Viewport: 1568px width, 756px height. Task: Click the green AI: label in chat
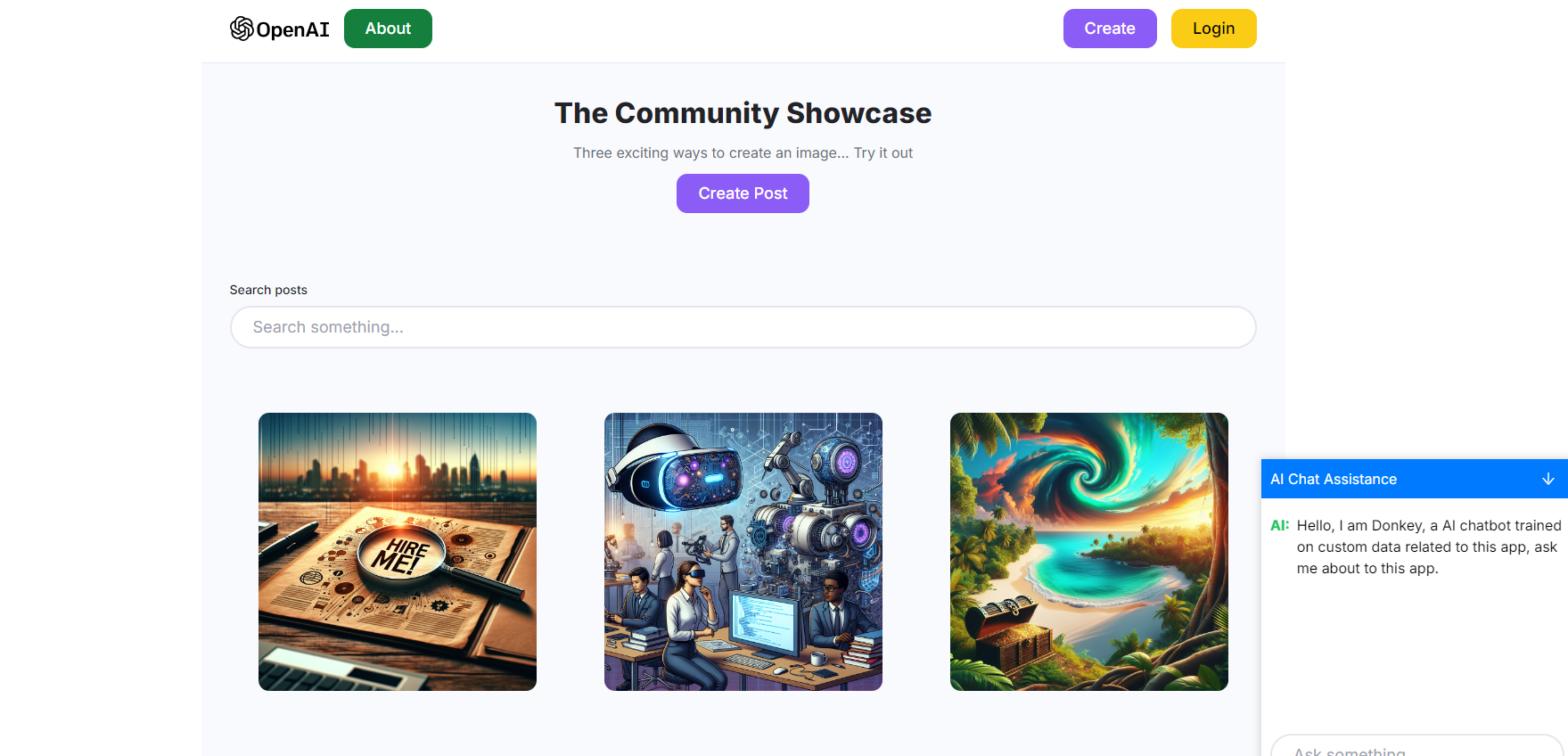click(1279, 525)
